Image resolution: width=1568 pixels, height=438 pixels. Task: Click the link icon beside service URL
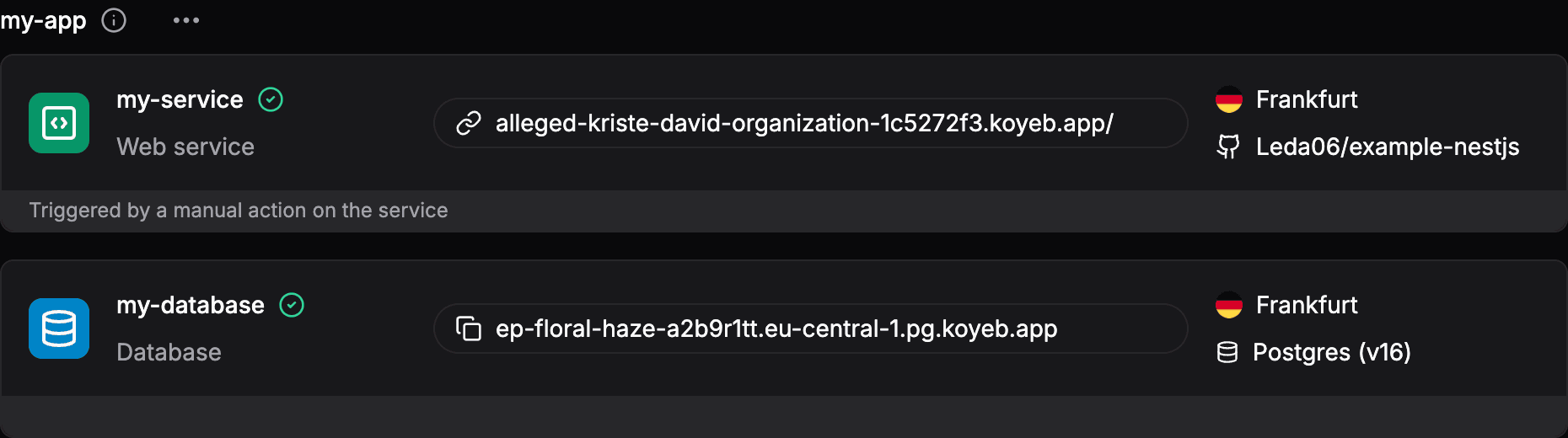(468, 124)
